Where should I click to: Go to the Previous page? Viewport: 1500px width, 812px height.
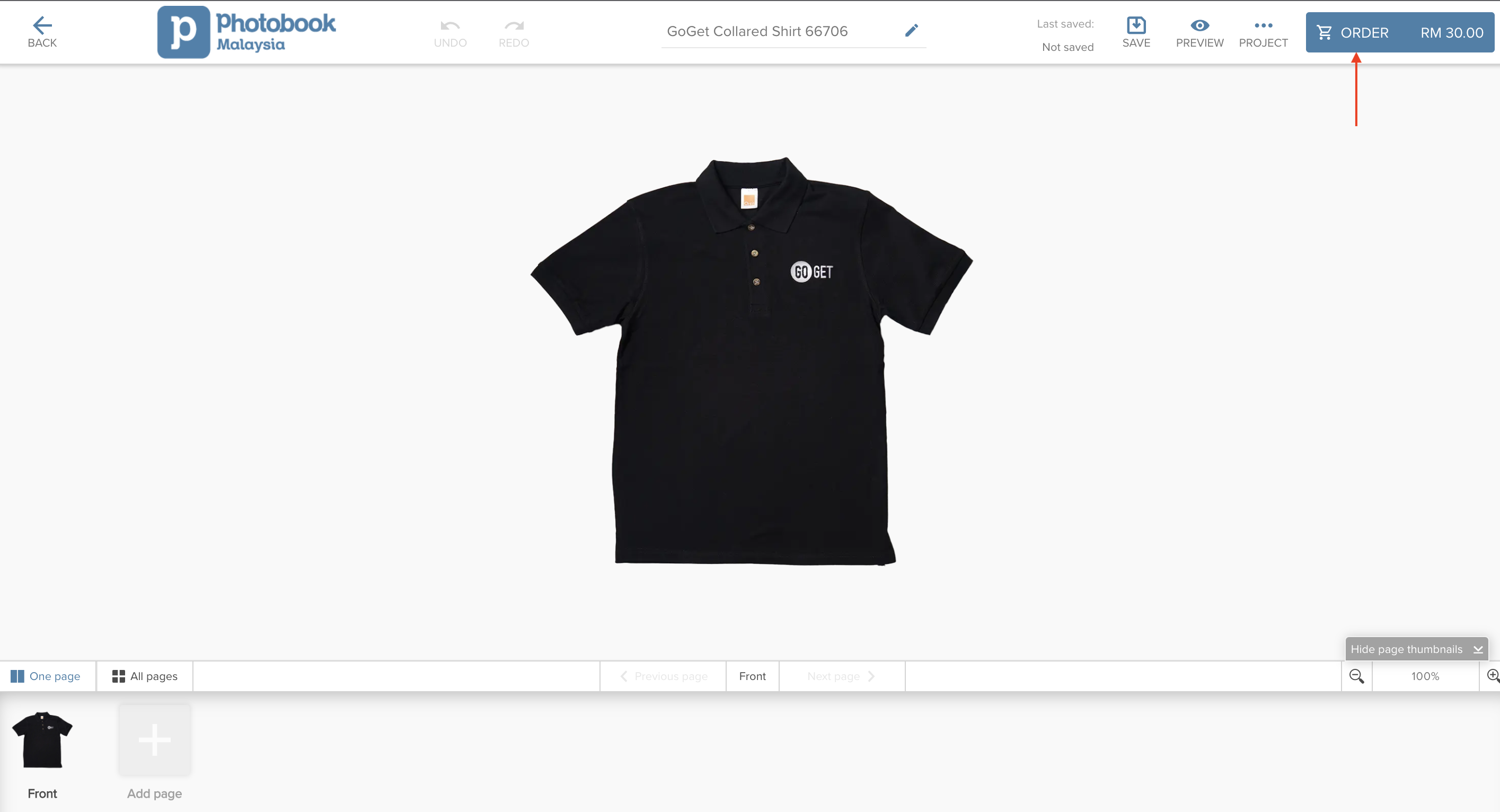tap(664, 676)
